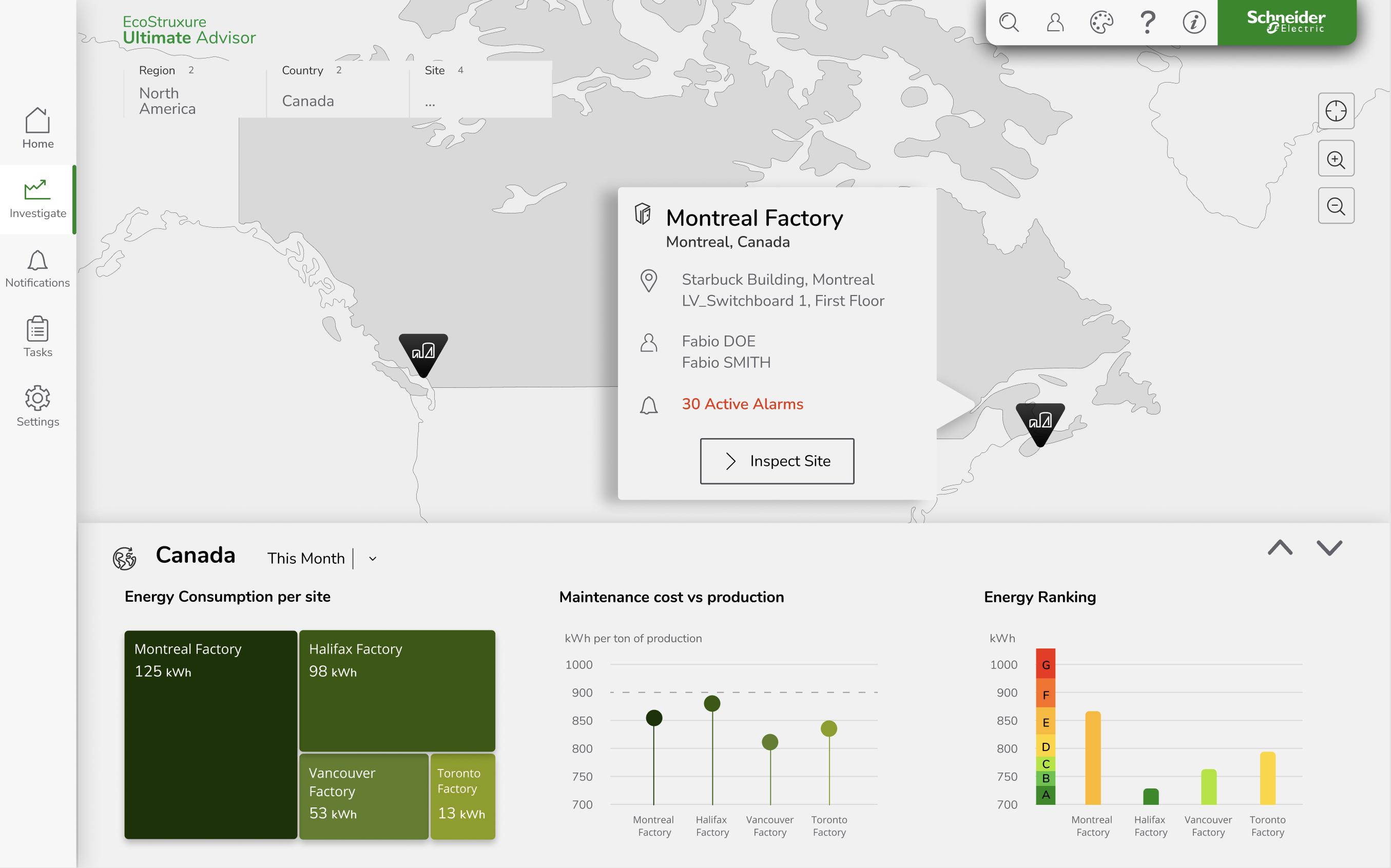Click the 30 Active Alarms link
The image size is (1391, 868).
click(x=742, y=404)
